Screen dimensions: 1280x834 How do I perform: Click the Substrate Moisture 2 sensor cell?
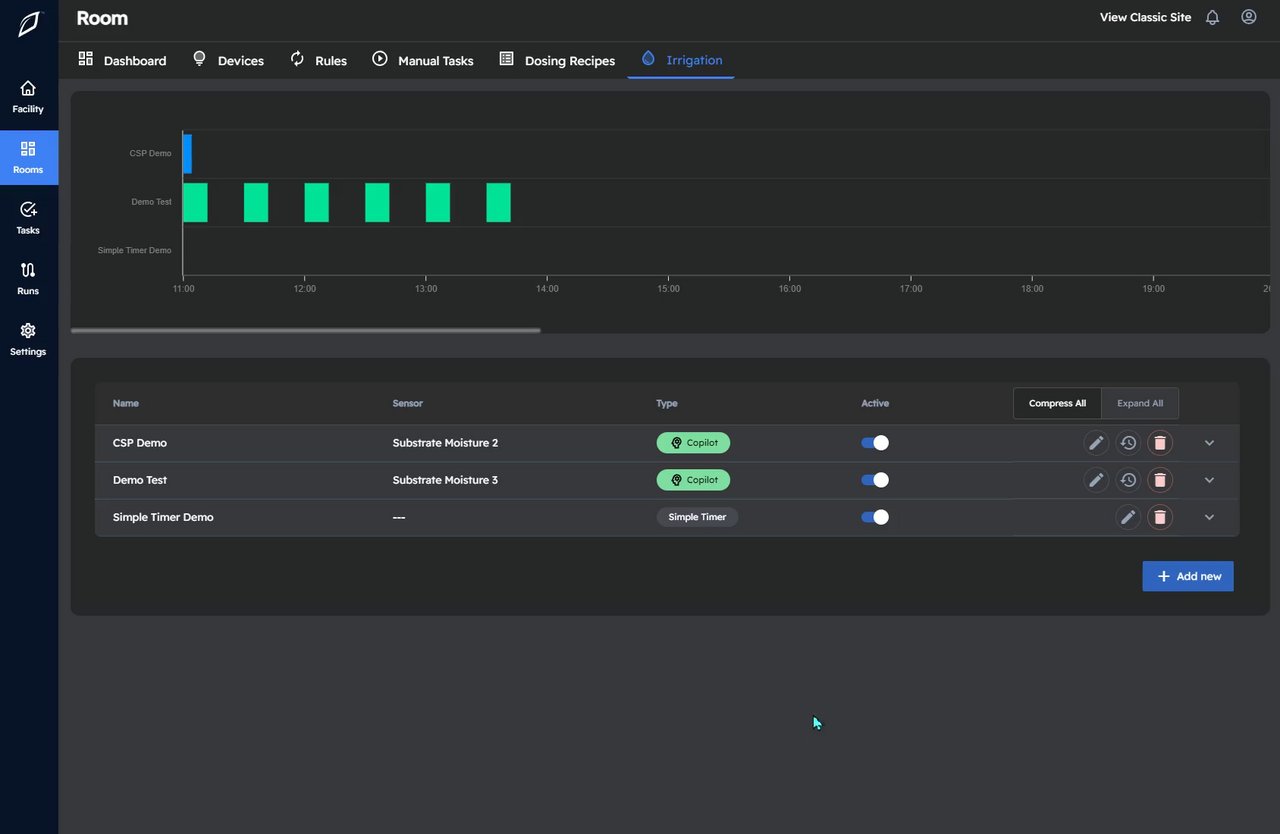[x=445, y=443]
